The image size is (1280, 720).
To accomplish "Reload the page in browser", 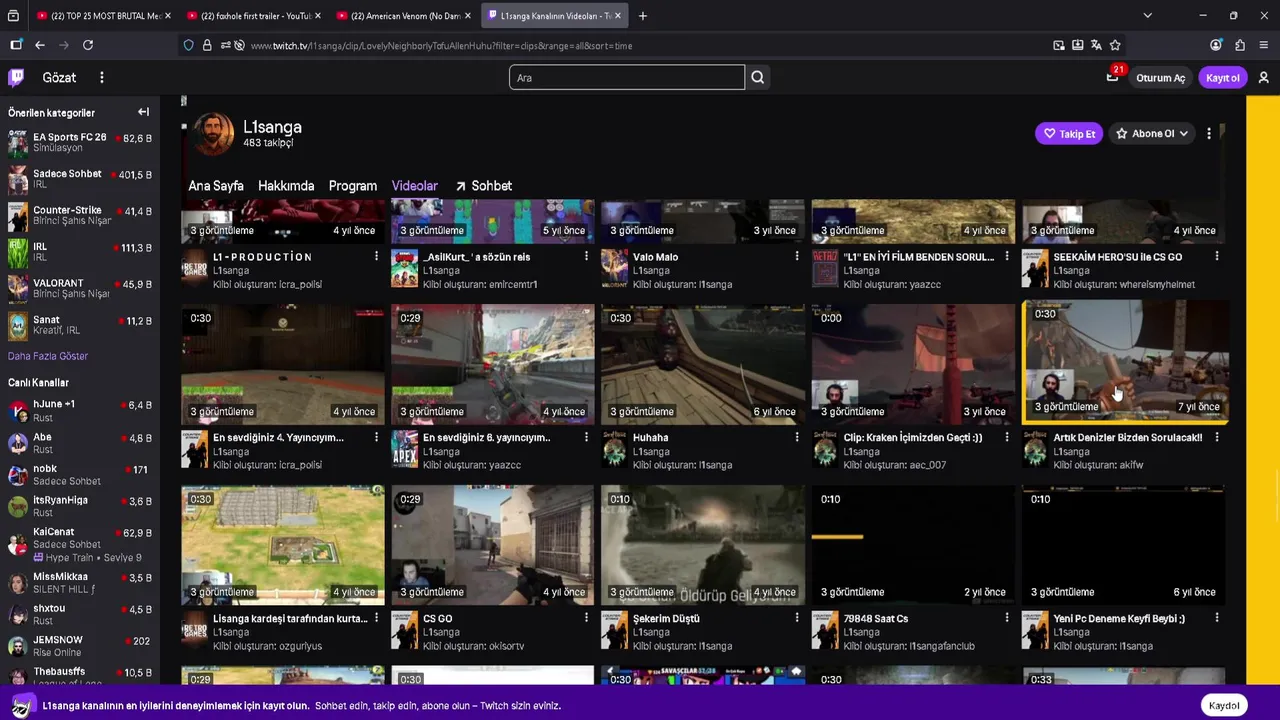I will [88, 45].
